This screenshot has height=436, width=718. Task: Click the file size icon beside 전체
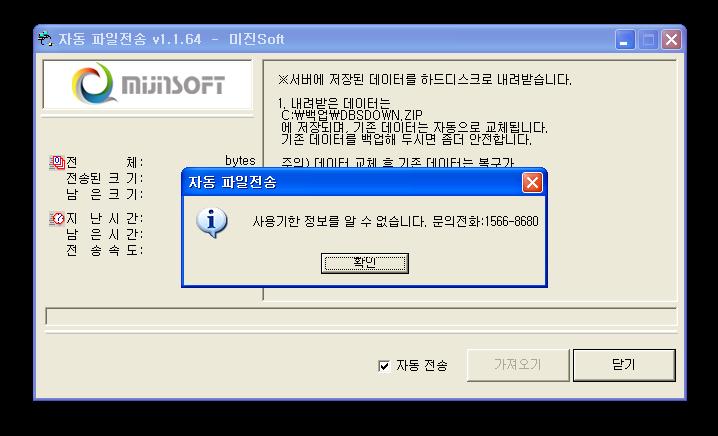(x=57, y=162)
